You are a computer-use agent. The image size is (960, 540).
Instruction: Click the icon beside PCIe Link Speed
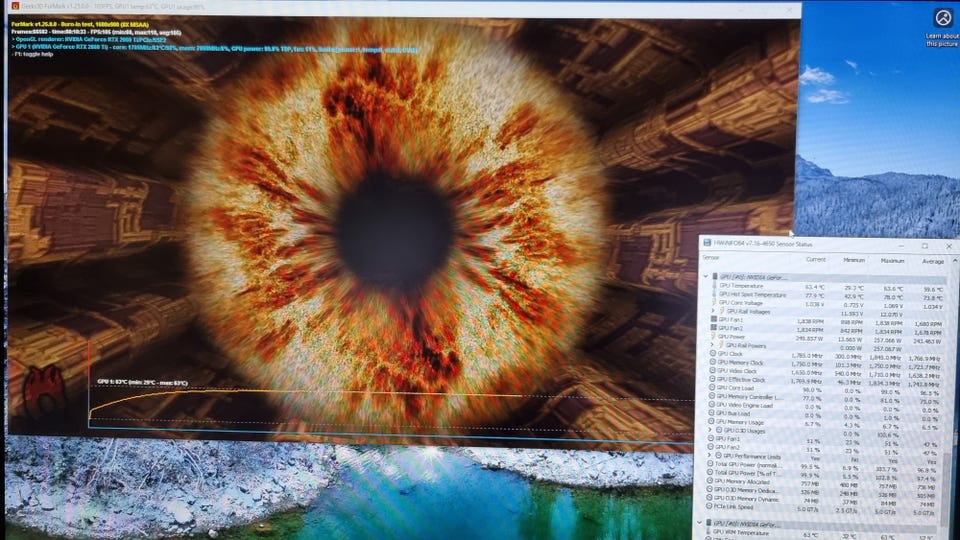(x=709, y=506)
